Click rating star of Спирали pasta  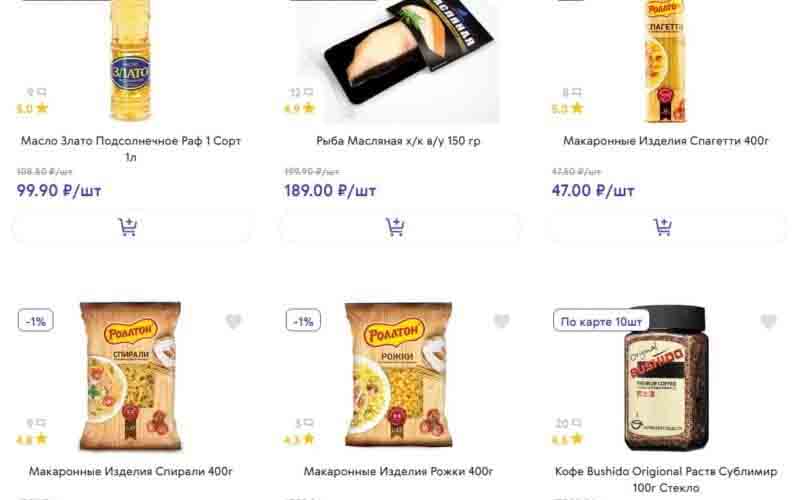click(41, 438)
